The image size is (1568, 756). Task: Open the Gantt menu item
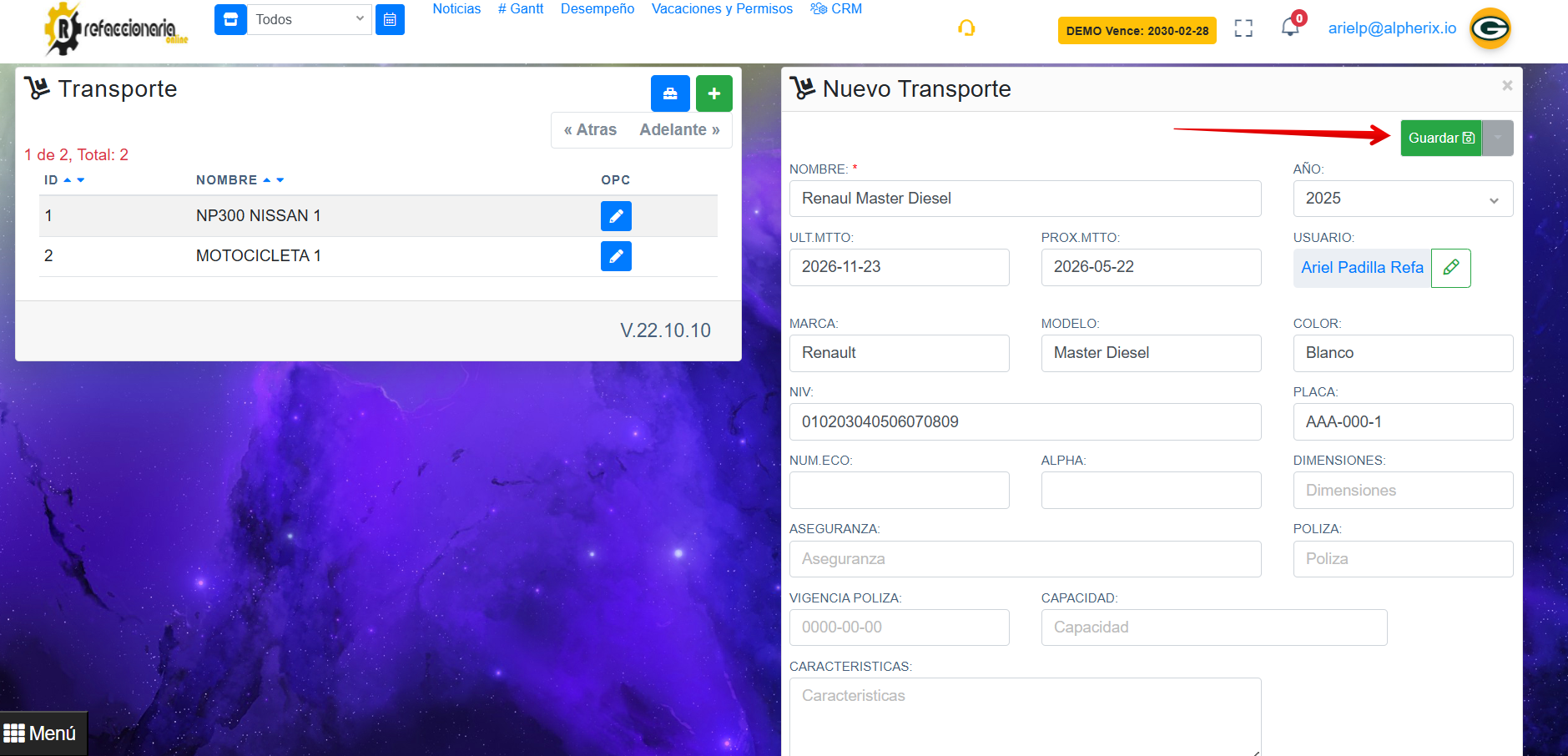pos(521,9)
